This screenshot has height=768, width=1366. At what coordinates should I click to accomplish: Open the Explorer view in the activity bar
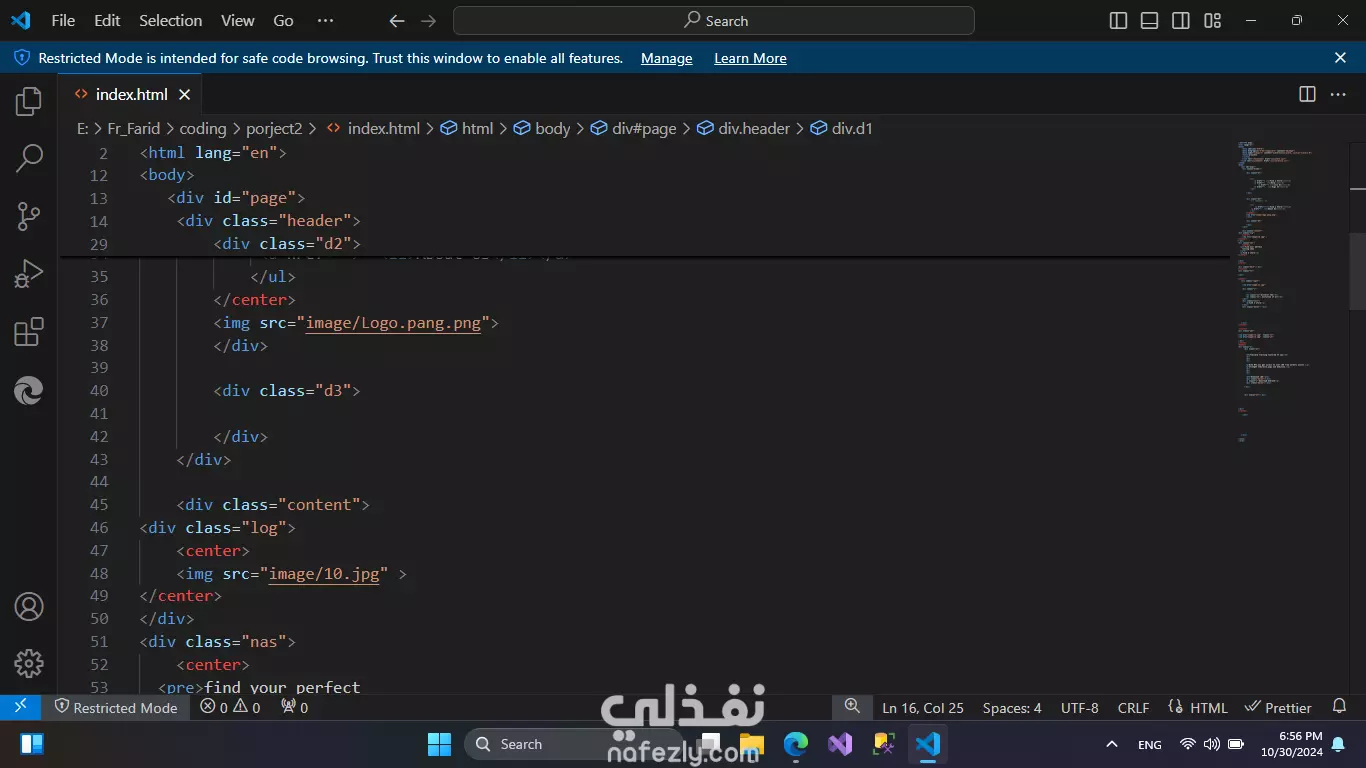29,101
